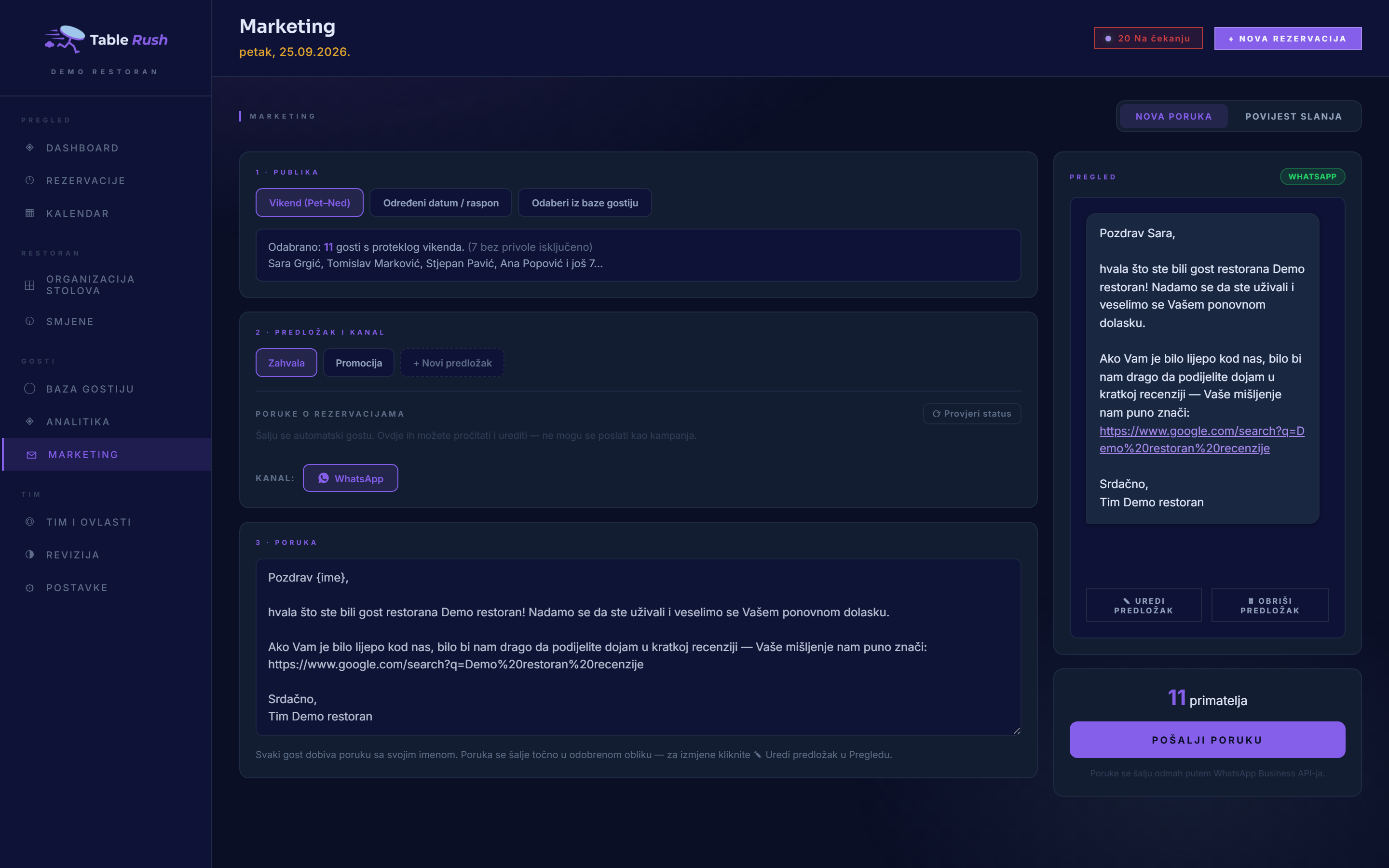This screenshot has height=868, width=1389.
Task: Switch to Nova poruka tab
Action: (1174, 117)
